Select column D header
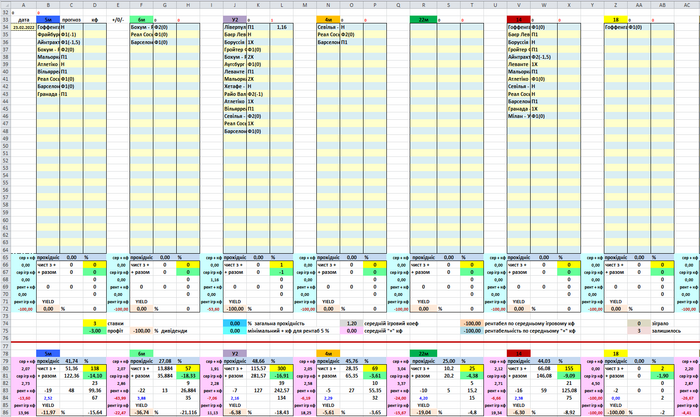 pyautogui.click(x=95, y=5)
